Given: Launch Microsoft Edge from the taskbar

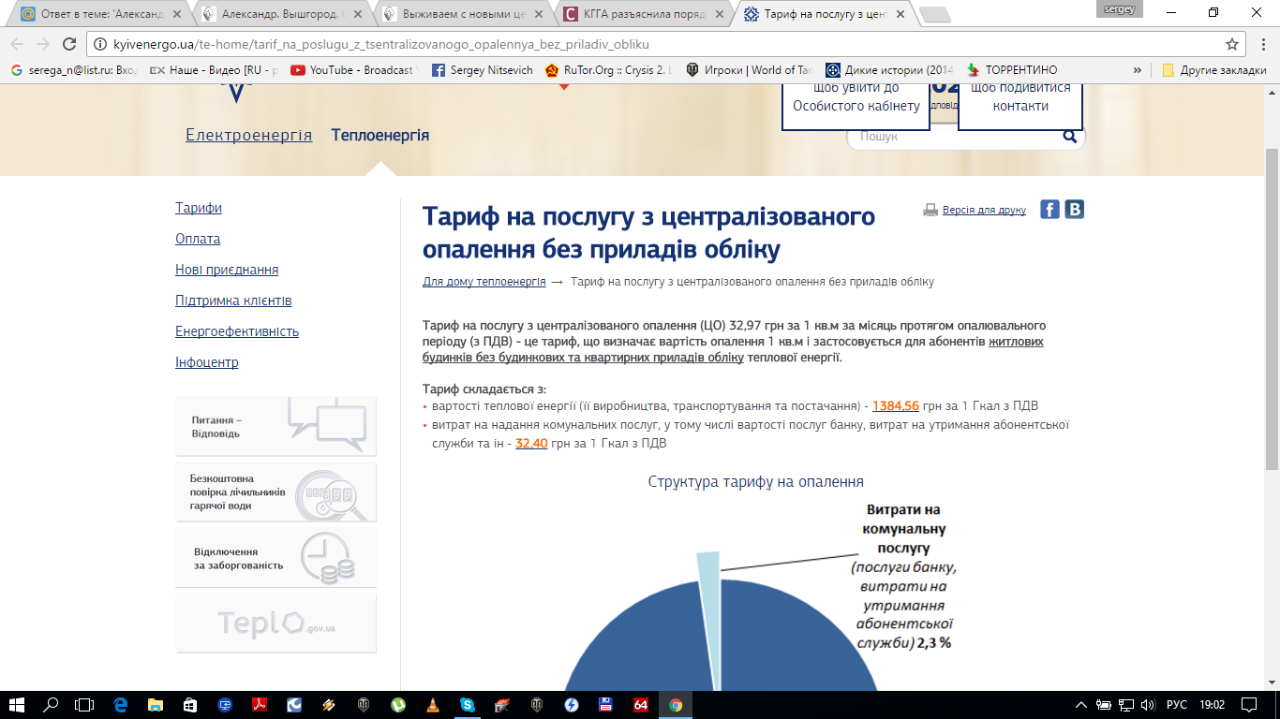Looking at the screenshot, I should pyautogui.click(x=121, y=705).
